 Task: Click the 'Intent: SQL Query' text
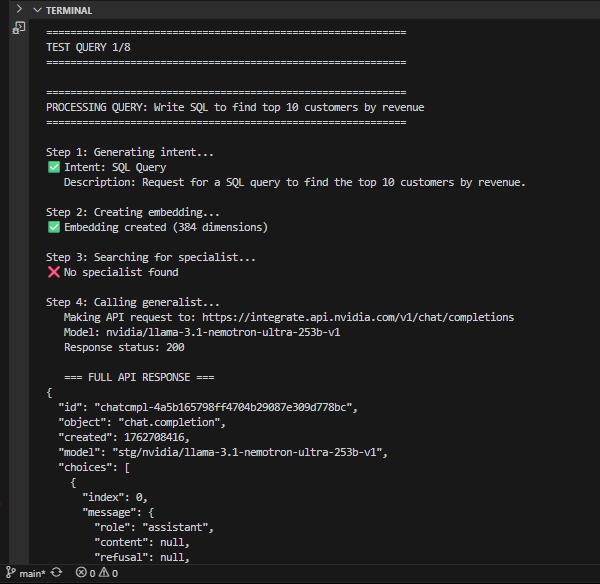[x=115, y=168]
